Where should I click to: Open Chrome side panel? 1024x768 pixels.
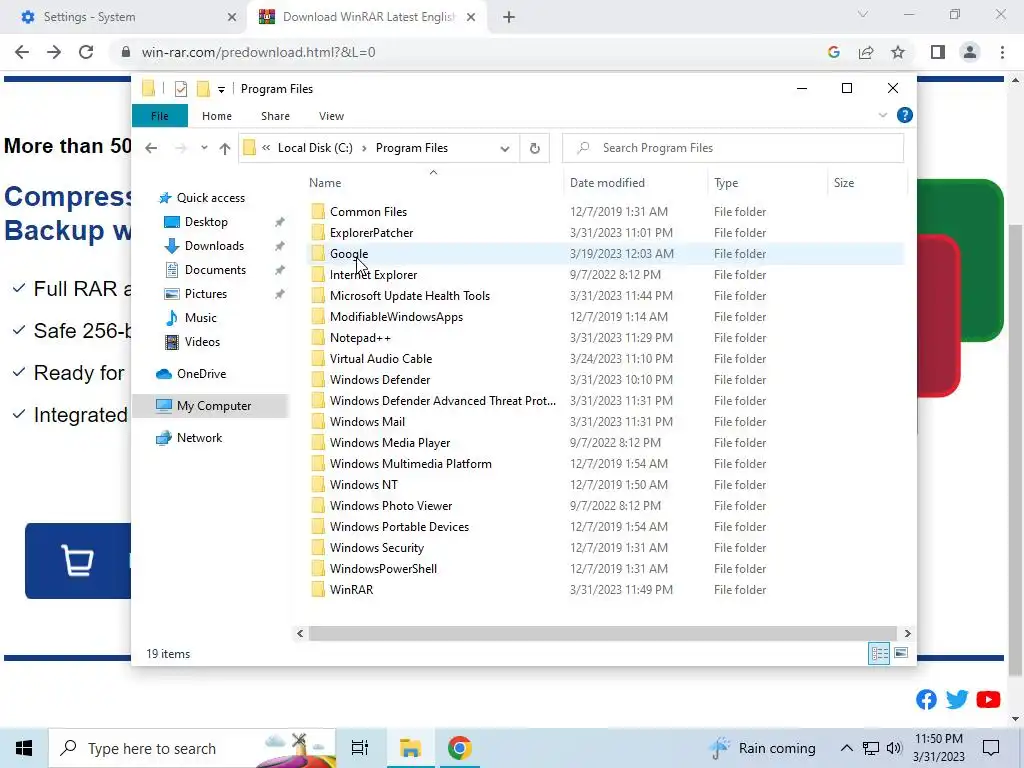coord(938,52)
